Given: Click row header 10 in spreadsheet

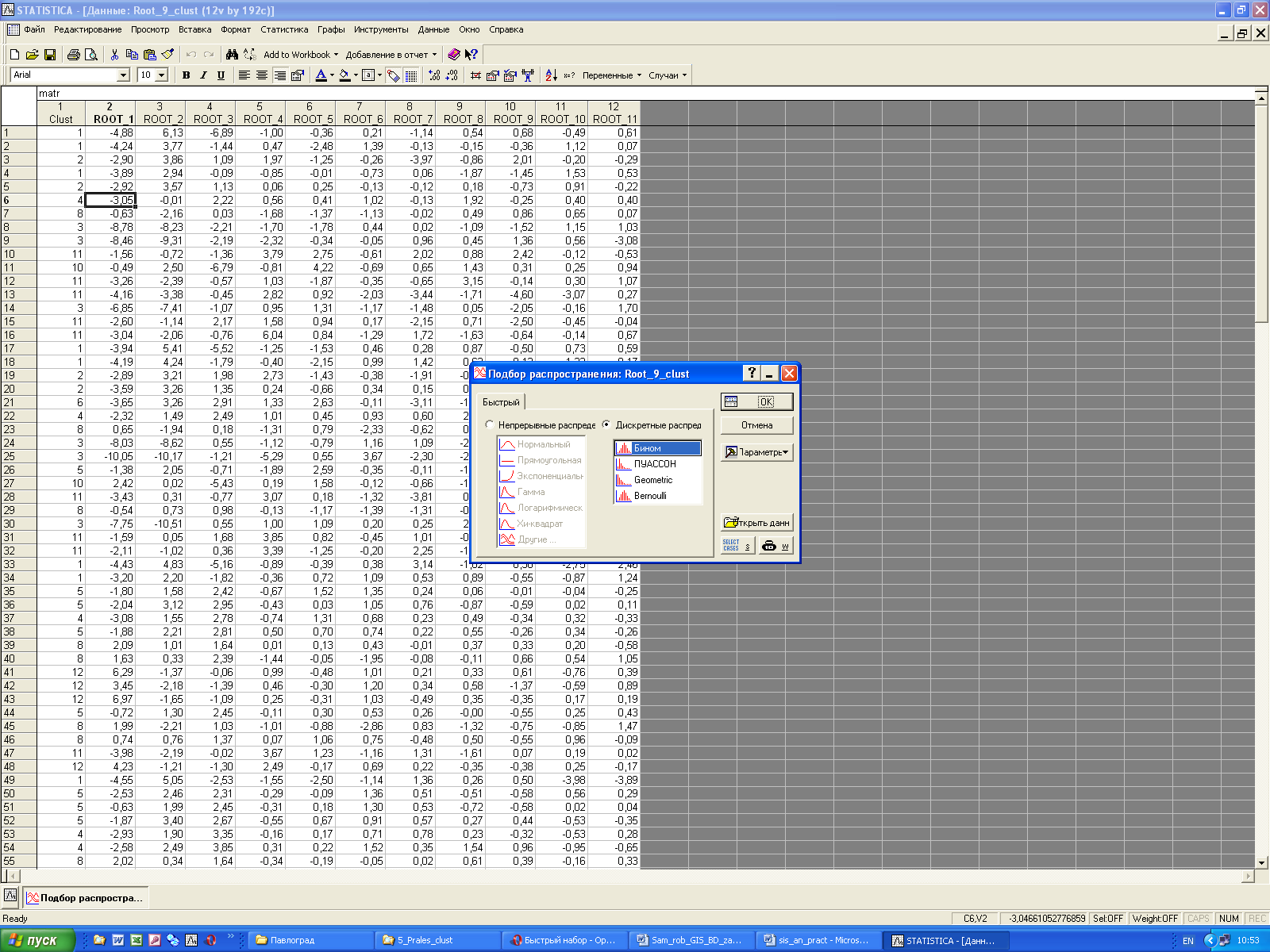Looking at the screenshot, I should pos(18,254).
